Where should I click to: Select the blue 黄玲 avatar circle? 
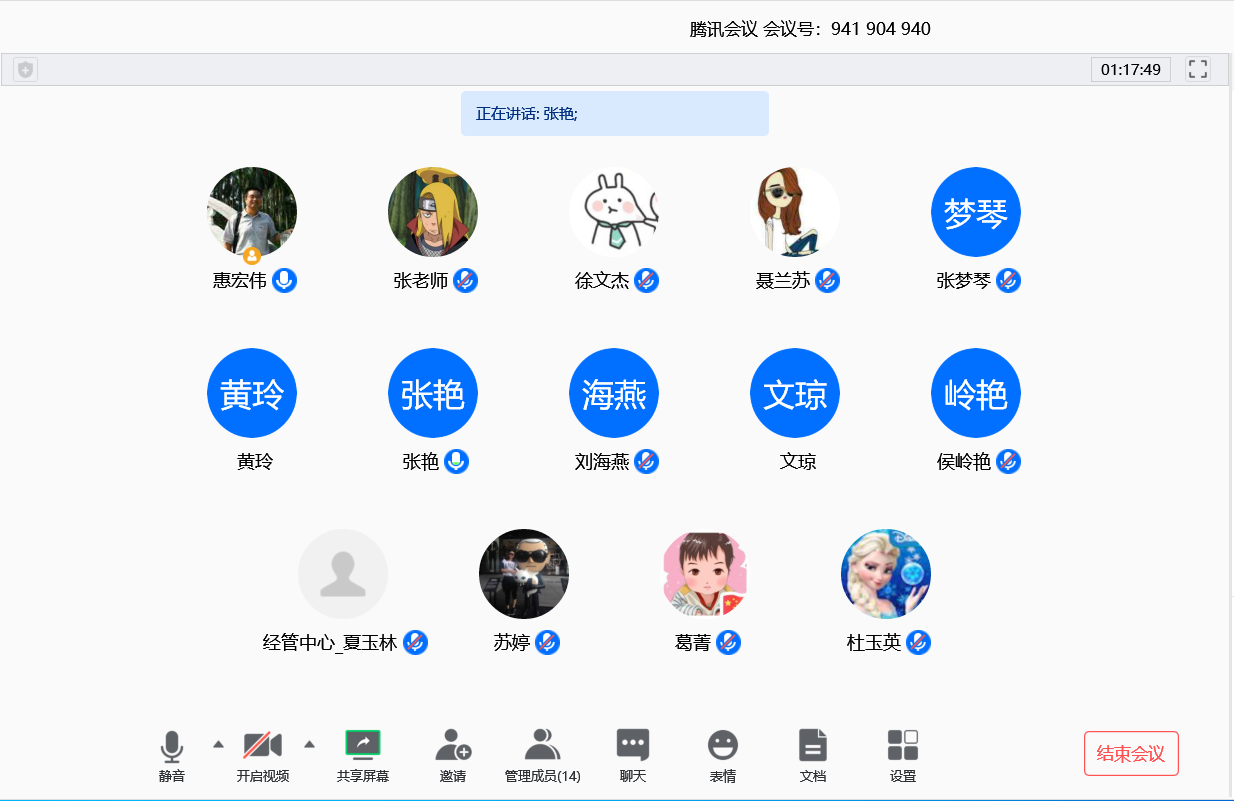tap(252, 393)
